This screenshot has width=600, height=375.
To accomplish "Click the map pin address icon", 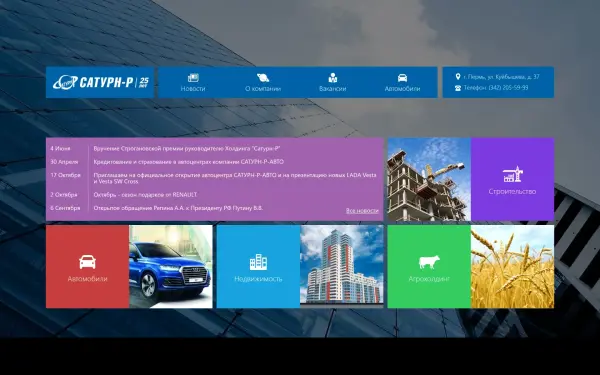I will click(458, 77).
